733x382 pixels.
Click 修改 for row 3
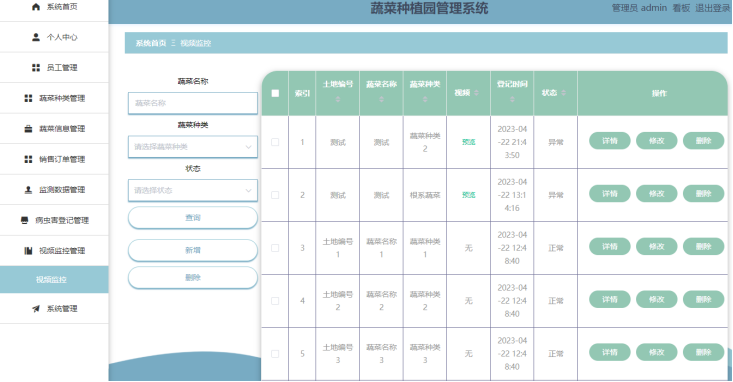[x=656, y=246]
